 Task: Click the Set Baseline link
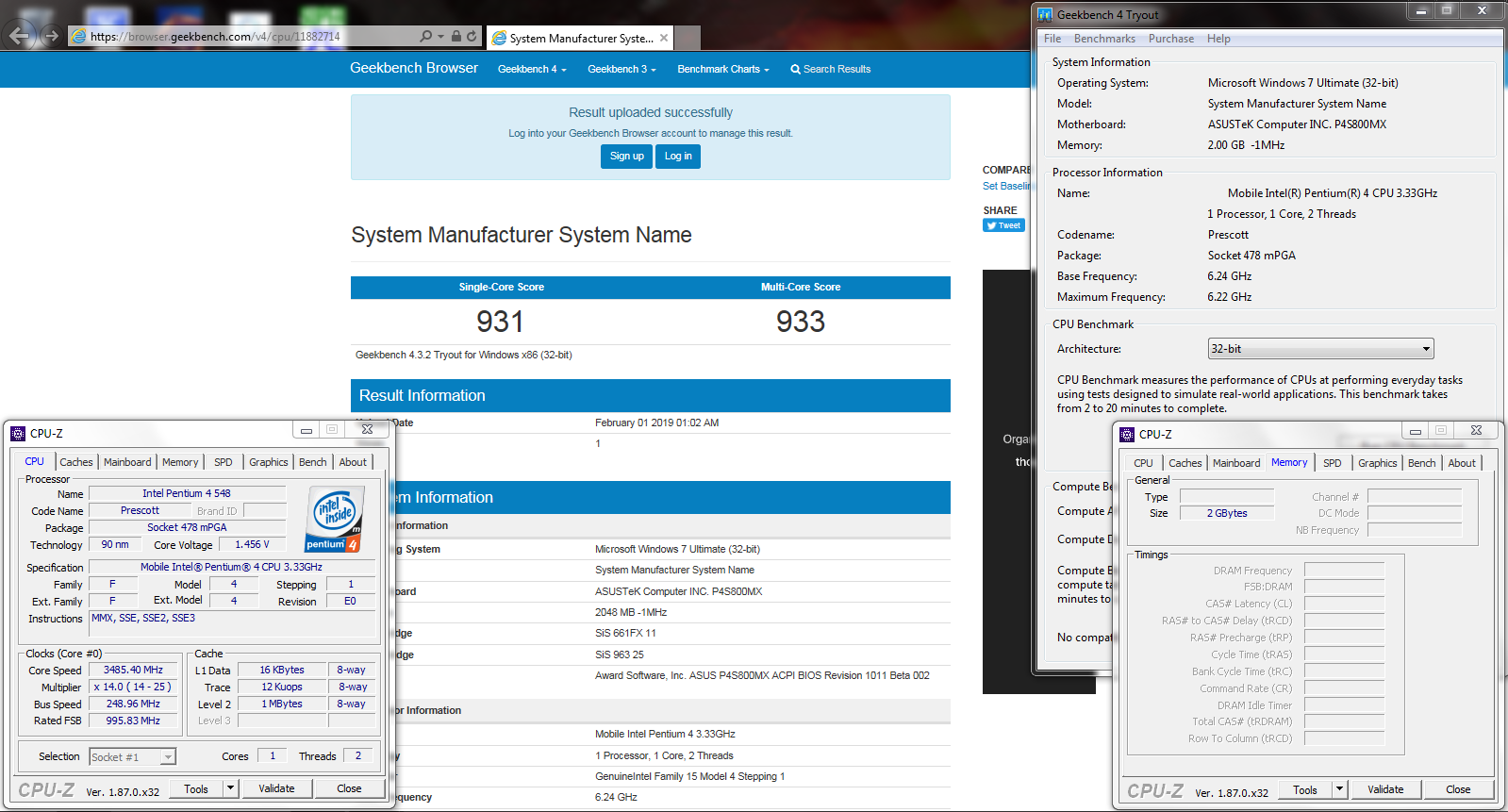click(1007, 186)
